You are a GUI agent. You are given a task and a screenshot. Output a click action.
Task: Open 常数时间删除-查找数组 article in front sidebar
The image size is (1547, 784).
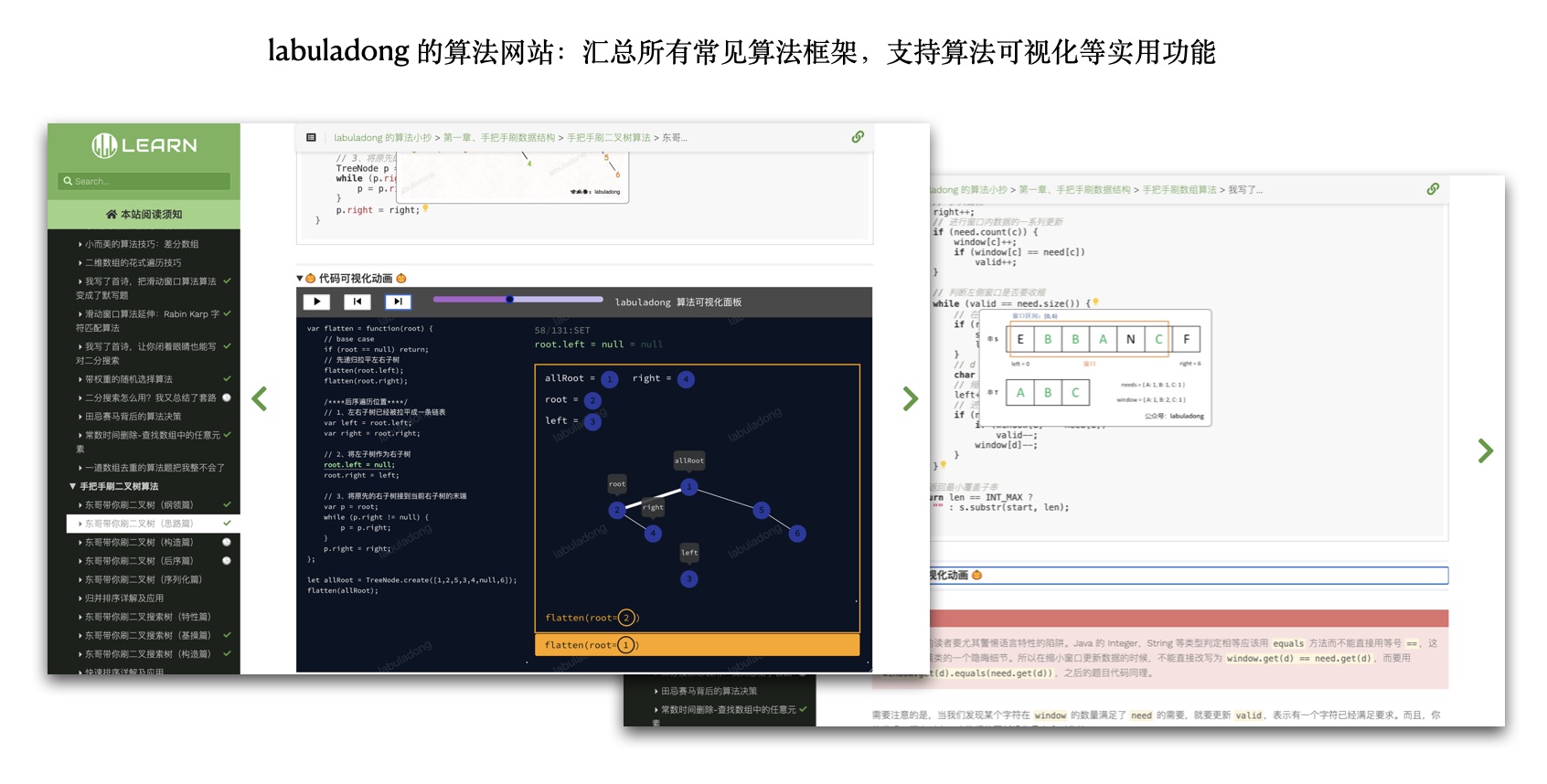coord(147,442)
